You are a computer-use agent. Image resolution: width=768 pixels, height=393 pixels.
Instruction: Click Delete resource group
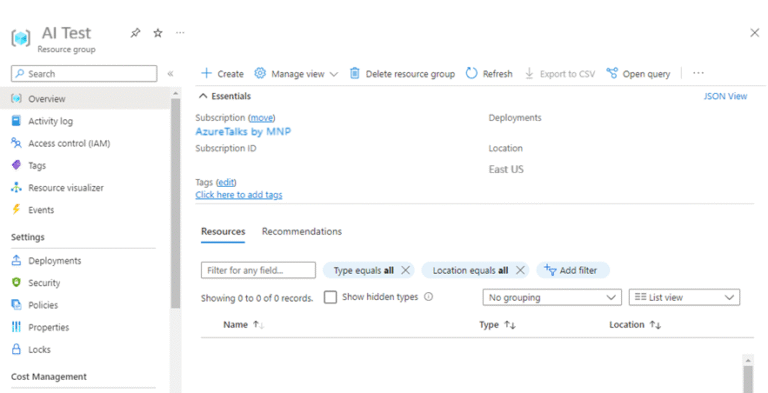[x=402, y=74]
